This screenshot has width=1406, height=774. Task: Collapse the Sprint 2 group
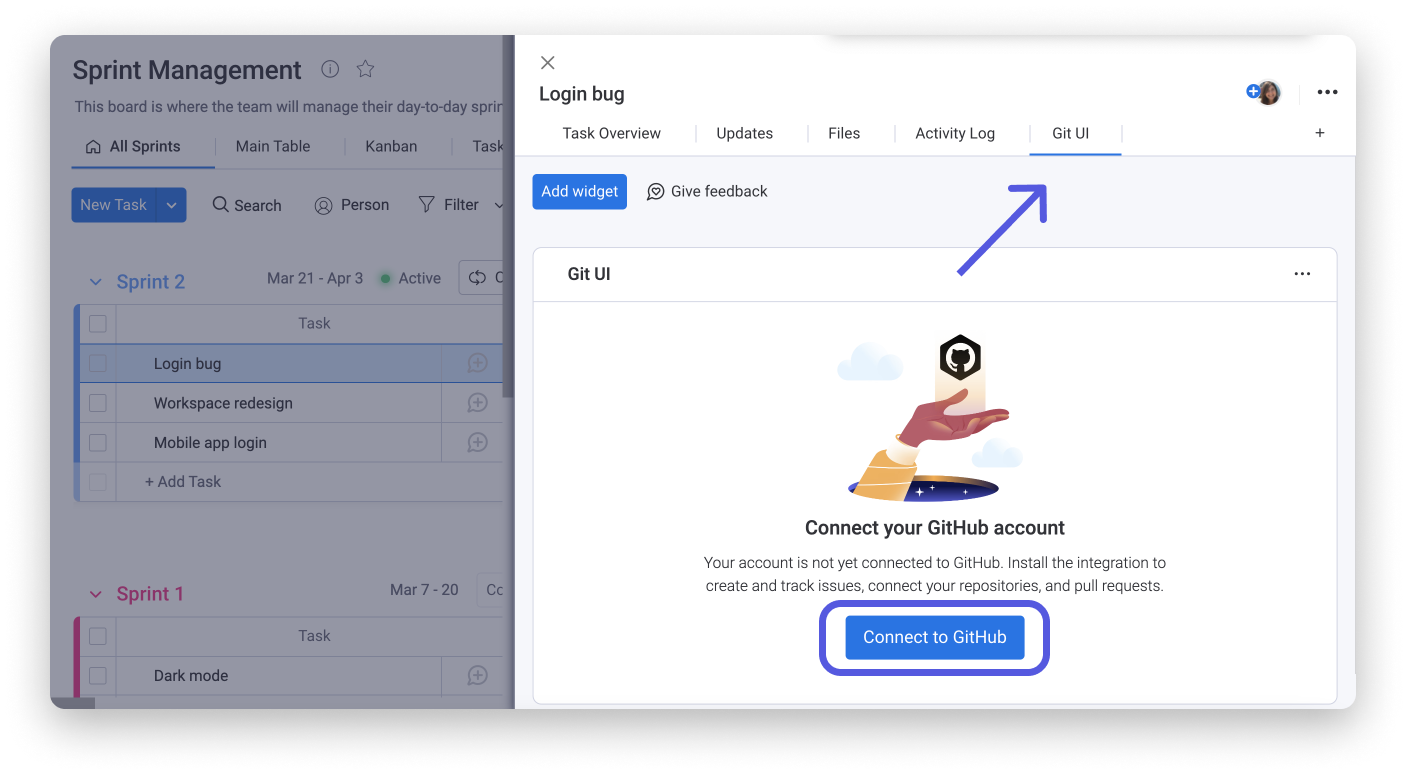click(95, 281)
